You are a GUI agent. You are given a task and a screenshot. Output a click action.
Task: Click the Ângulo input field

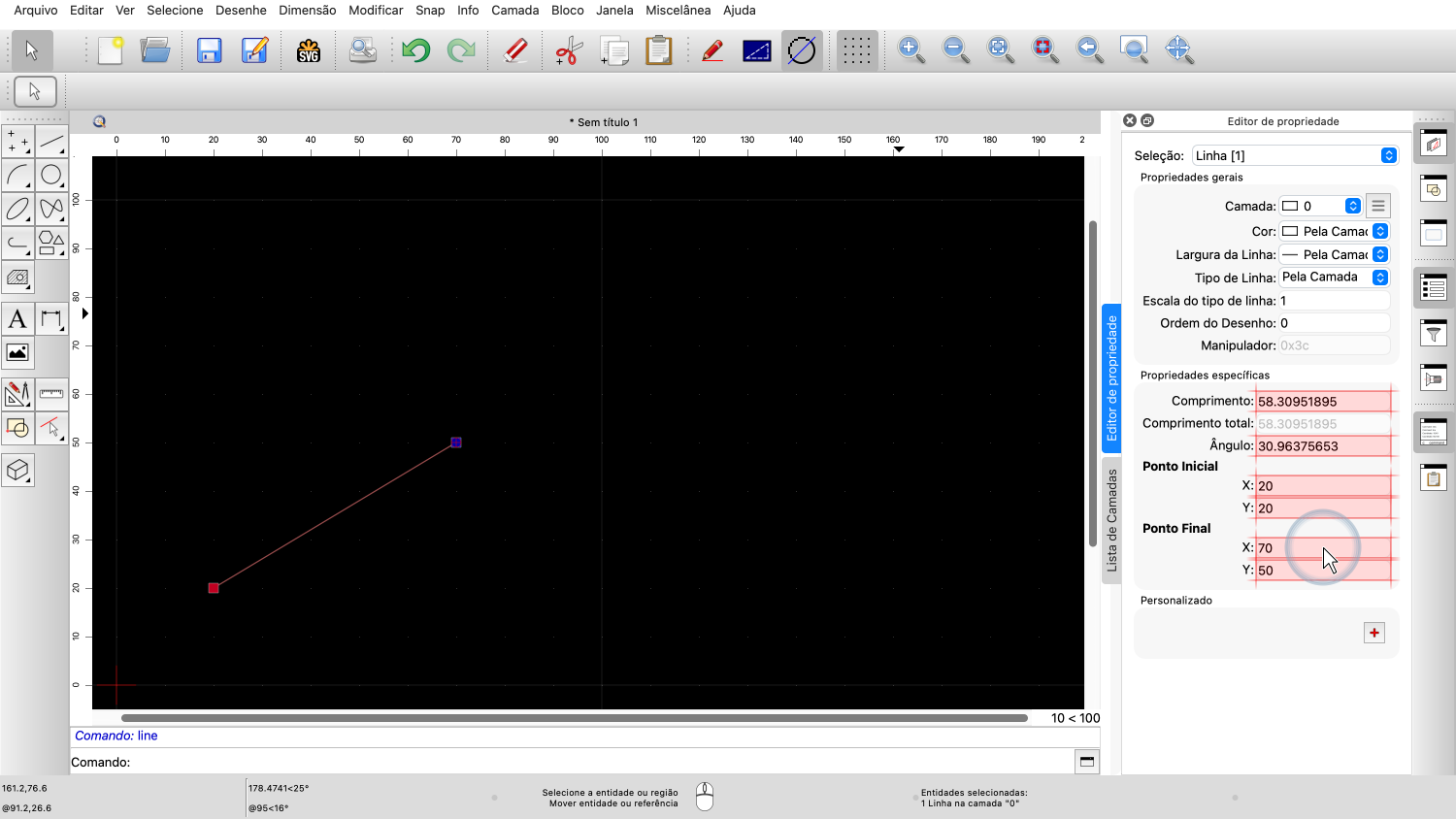pyautogui.click(x=1324, y=446)
